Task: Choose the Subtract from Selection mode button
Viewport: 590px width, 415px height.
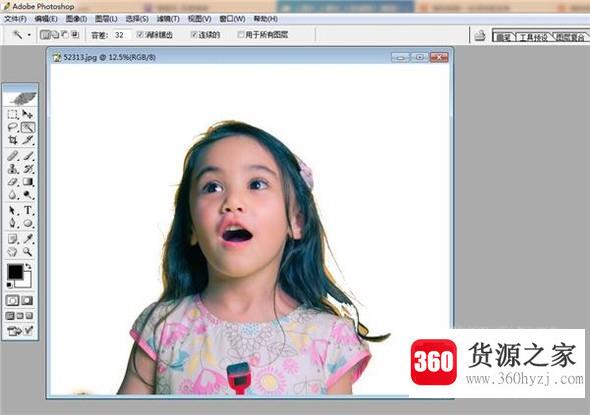Action: click(65, 35)
